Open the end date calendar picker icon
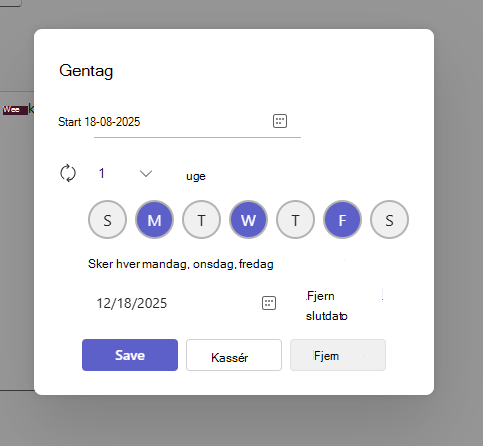The width and height of the screenshot is (483, 446). point(269,303)
